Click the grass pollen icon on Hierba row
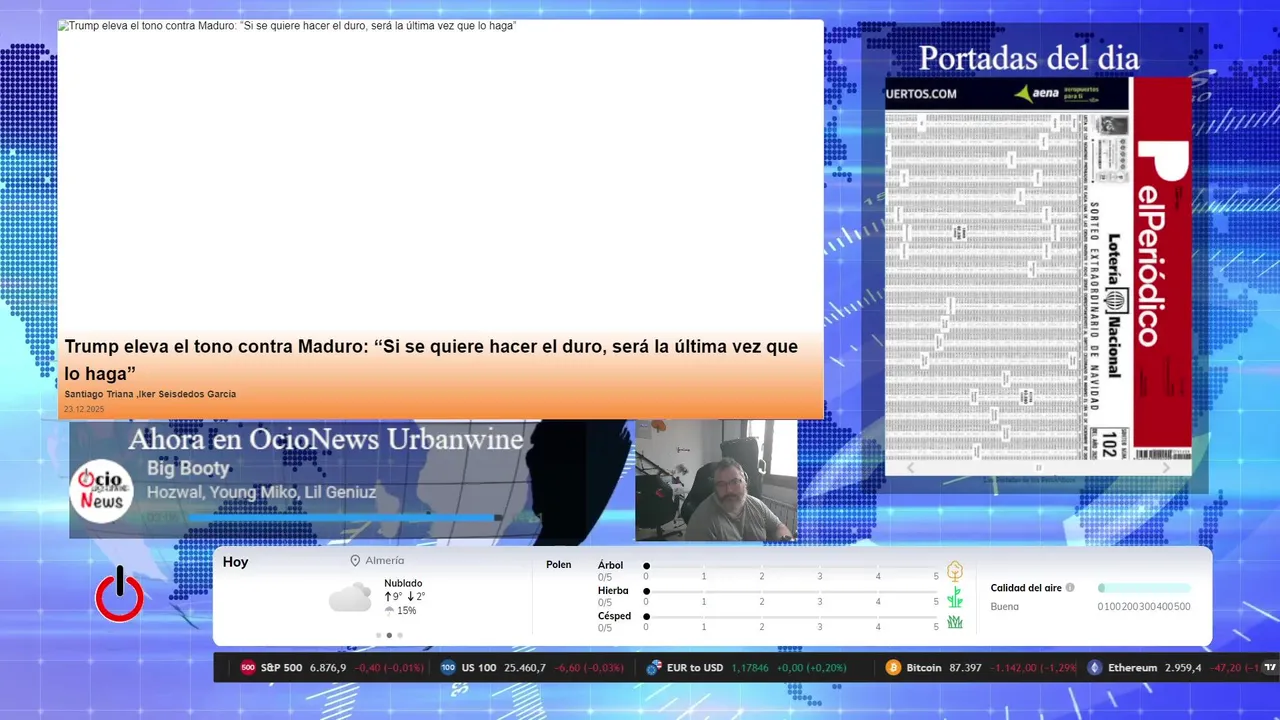 (x=955, y=597)
